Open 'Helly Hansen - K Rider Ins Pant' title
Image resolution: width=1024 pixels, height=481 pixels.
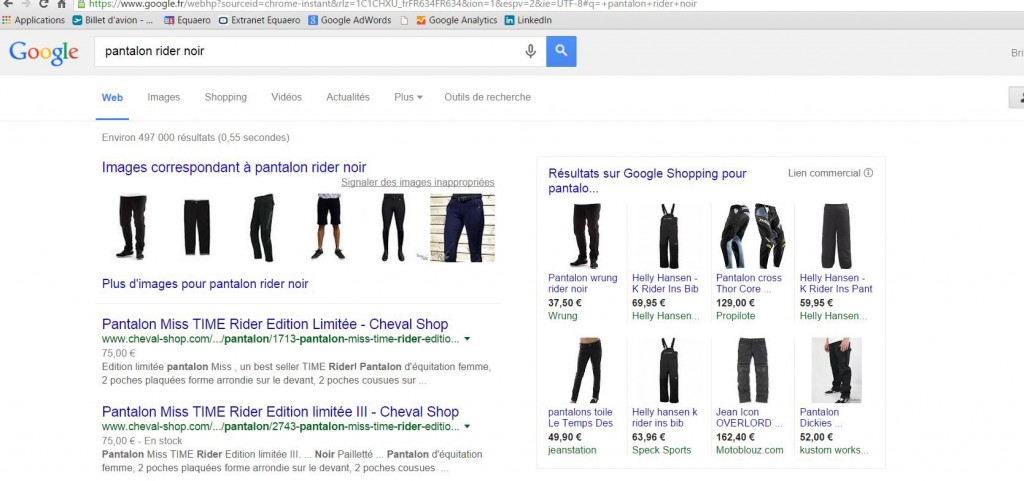pyautogui.click(x=836, y=283)
